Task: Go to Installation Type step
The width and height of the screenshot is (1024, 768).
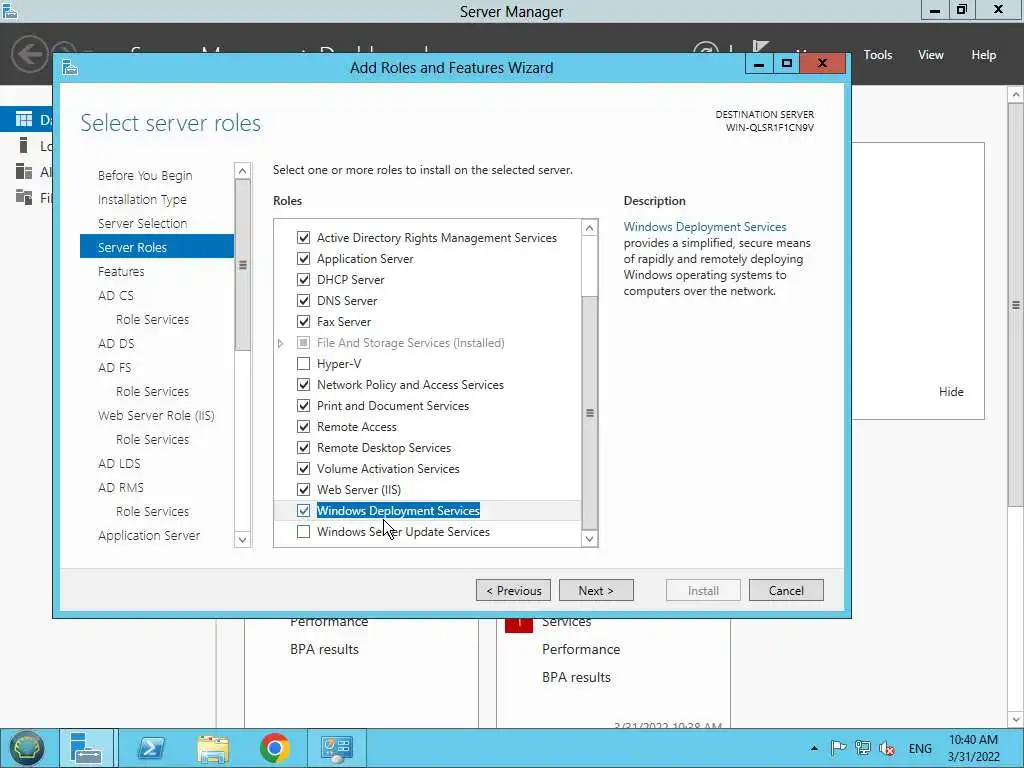Action: point(142,199)
